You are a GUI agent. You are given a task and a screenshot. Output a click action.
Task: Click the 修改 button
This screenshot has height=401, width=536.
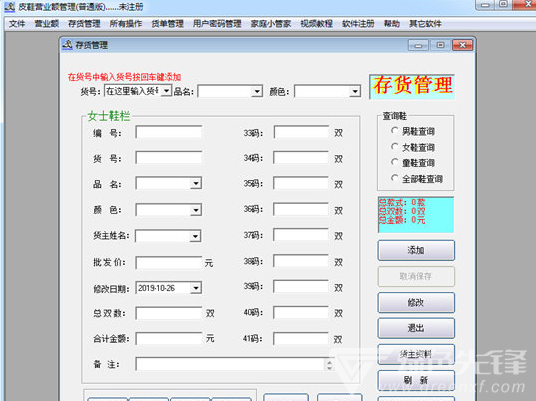coord(416,302)
